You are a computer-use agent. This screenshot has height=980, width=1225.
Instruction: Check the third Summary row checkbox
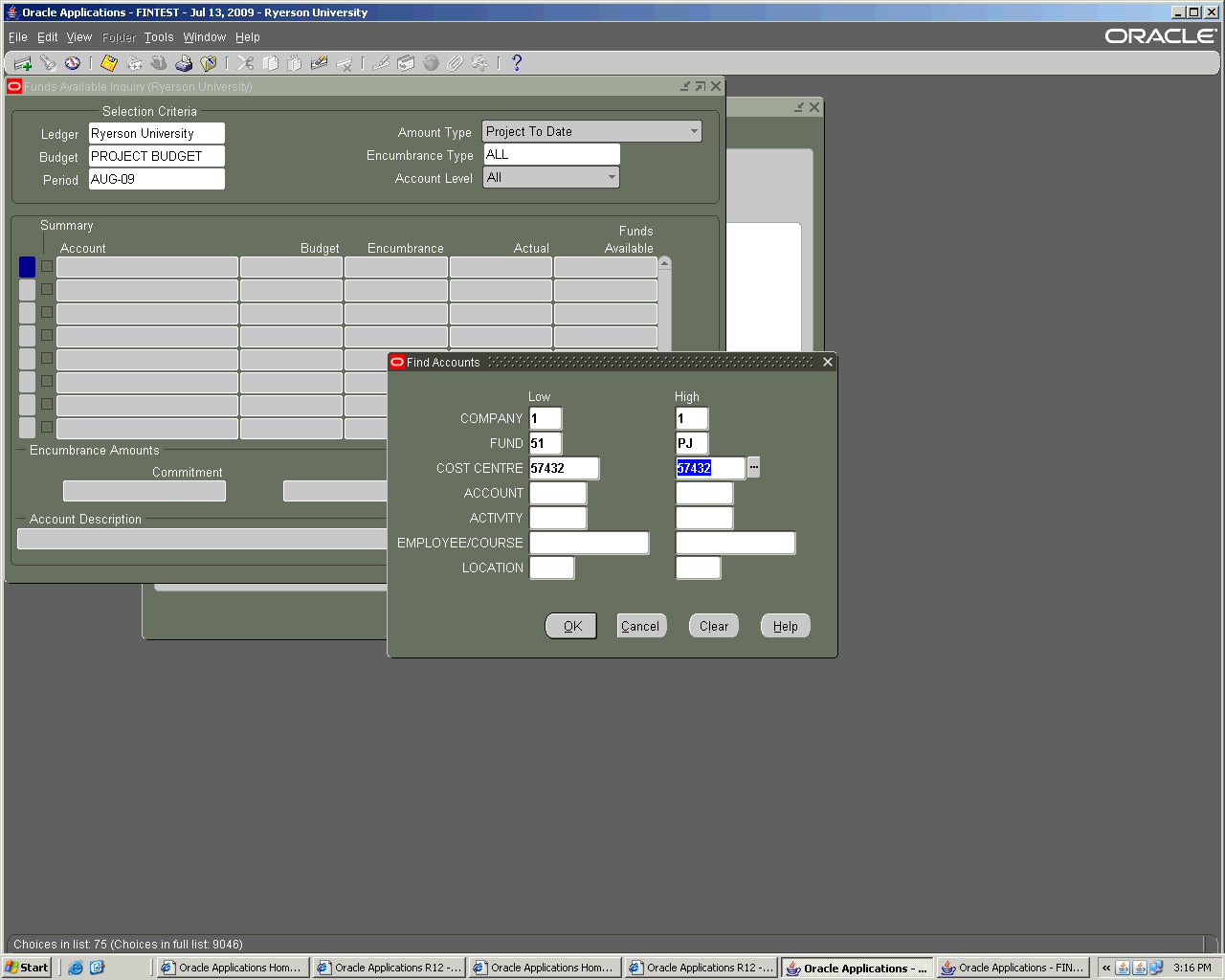click(x=47, y=312)
